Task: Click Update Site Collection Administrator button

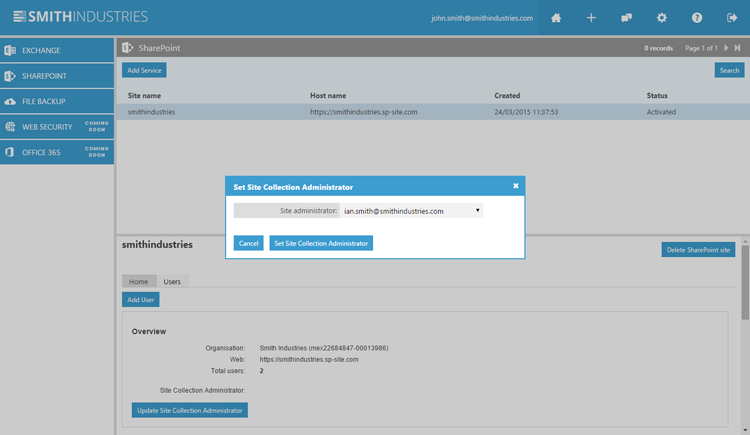Action: tap(189, 410)
